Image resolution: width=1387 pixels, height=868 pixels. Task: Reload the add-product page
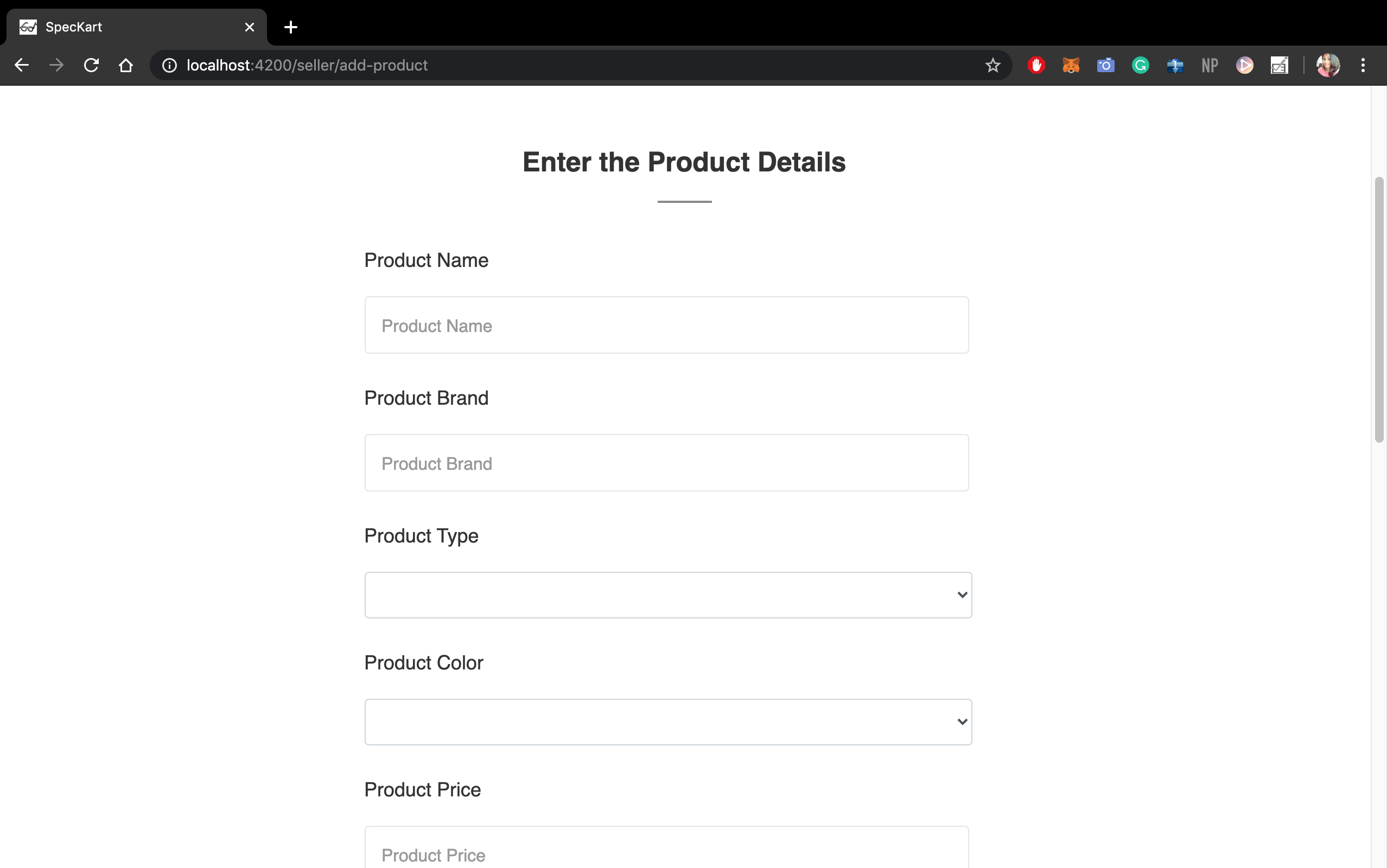(91, 66)
